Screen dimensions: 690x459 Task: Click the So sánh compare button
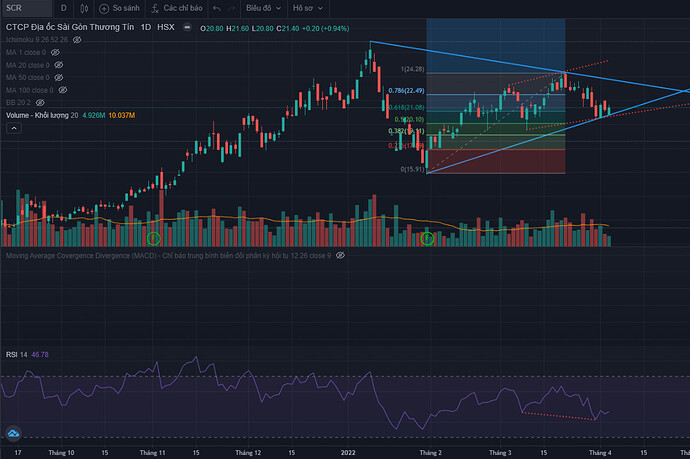click(x=119, y=8)
